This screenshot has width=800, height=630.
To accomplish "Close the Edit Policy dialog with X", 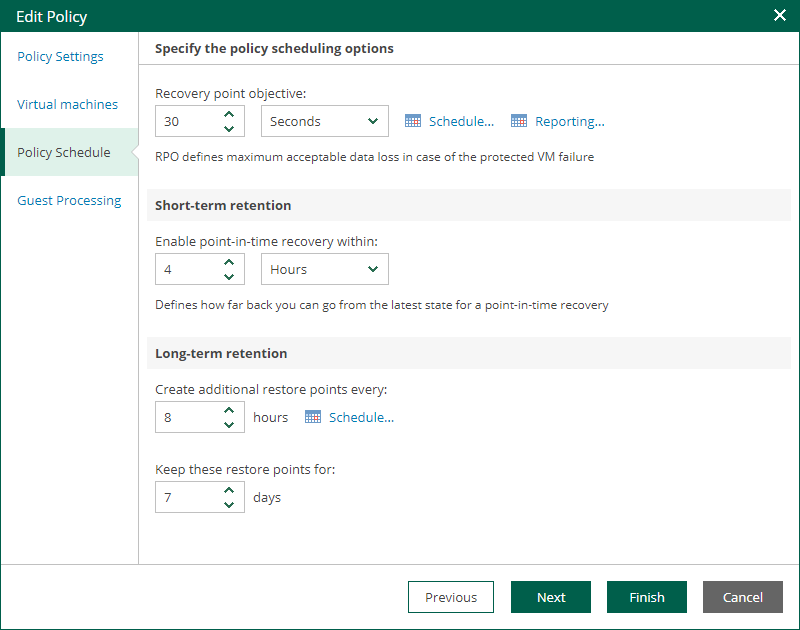I will (x=780, y=15).
